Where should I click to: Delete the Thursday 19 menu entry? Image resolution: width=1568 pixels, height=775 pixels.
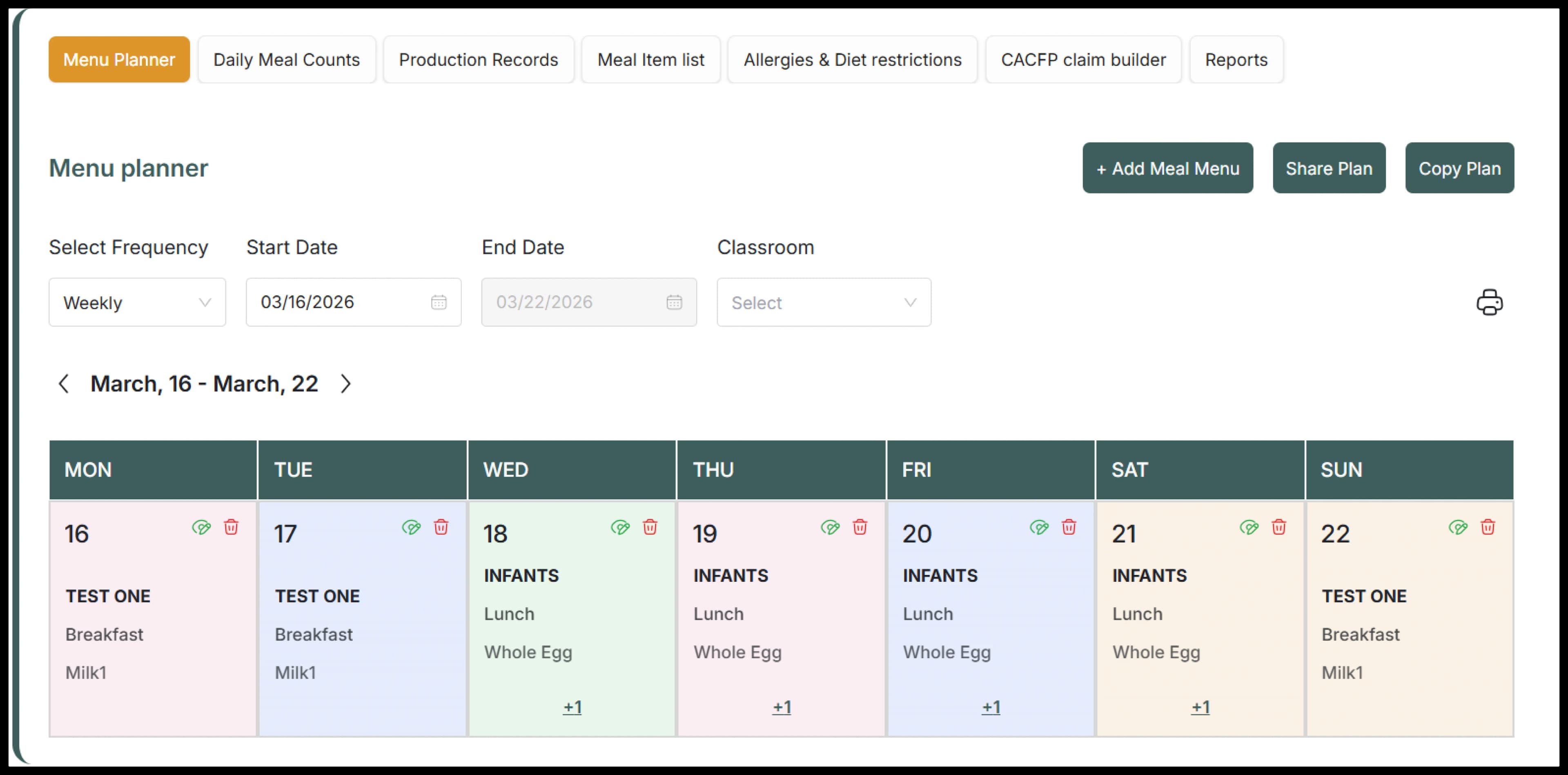(x=860, y=528)
